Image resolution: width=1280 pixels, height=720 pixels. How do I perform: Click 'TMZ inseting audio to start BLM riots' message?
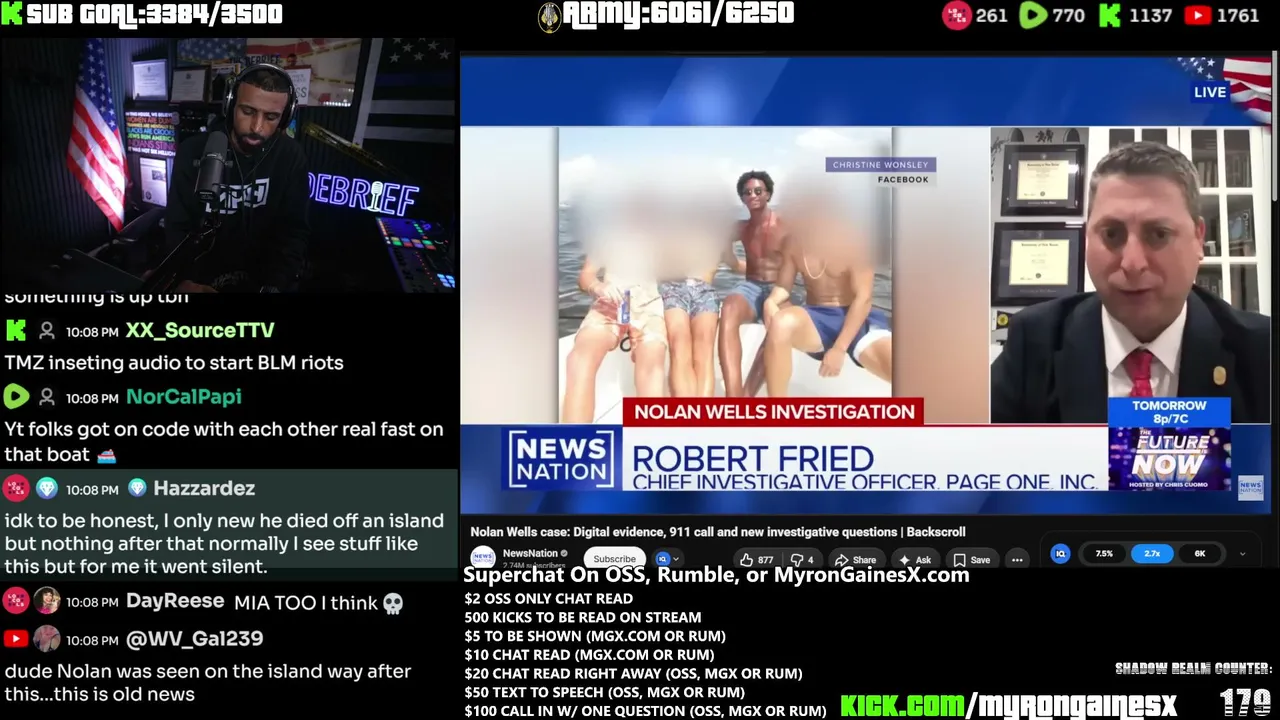pyautogui.click(x=174, y=362)
